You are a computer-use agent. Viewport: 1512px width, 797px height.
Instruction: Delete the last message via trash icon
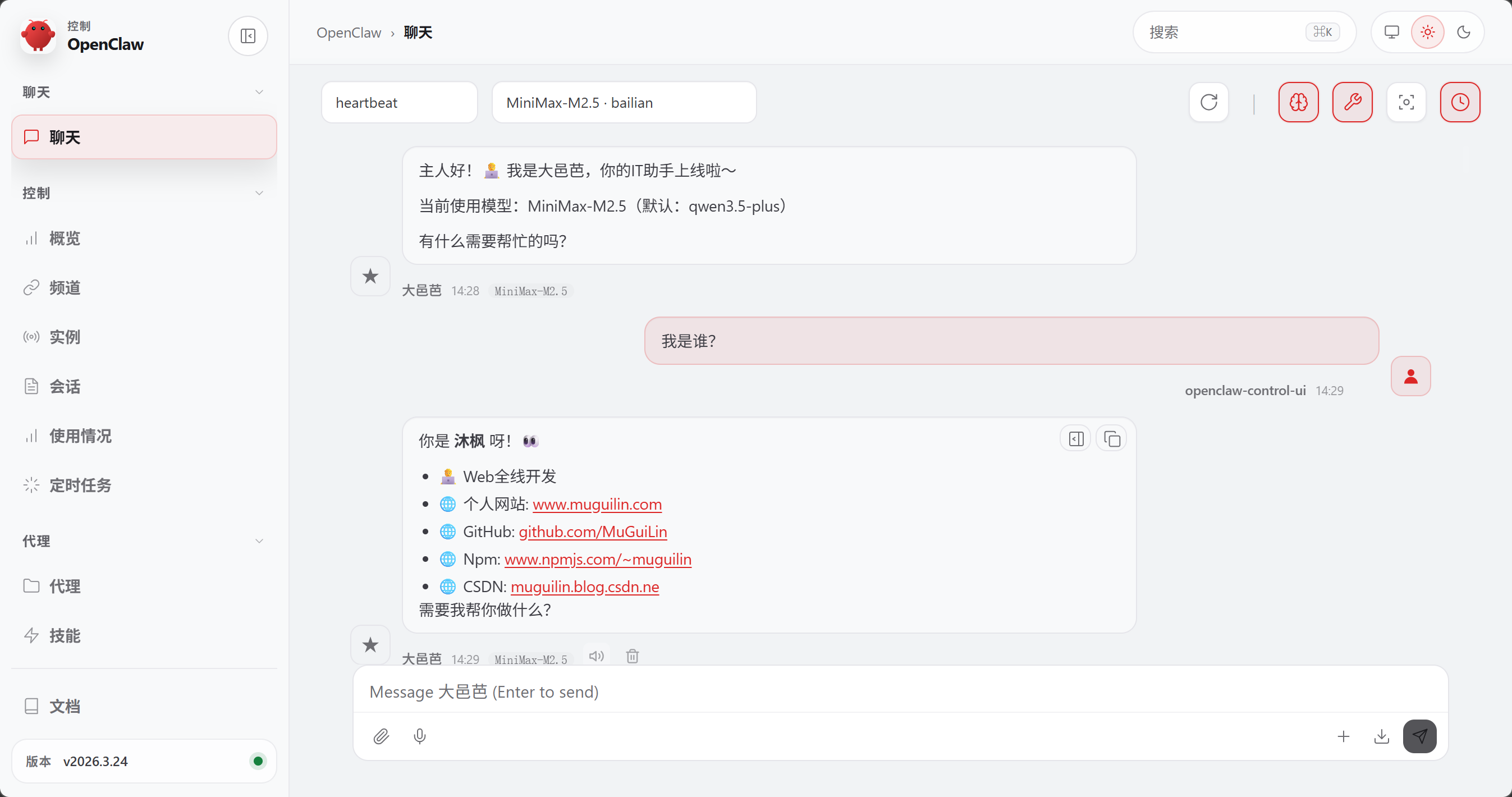click(632, 656)
